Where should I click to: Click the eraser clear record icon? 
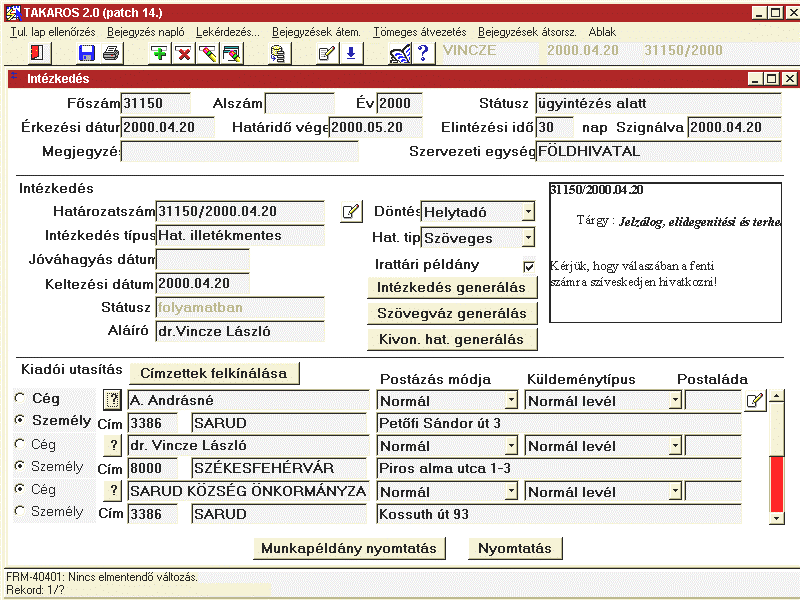click(x=208, y=53)
